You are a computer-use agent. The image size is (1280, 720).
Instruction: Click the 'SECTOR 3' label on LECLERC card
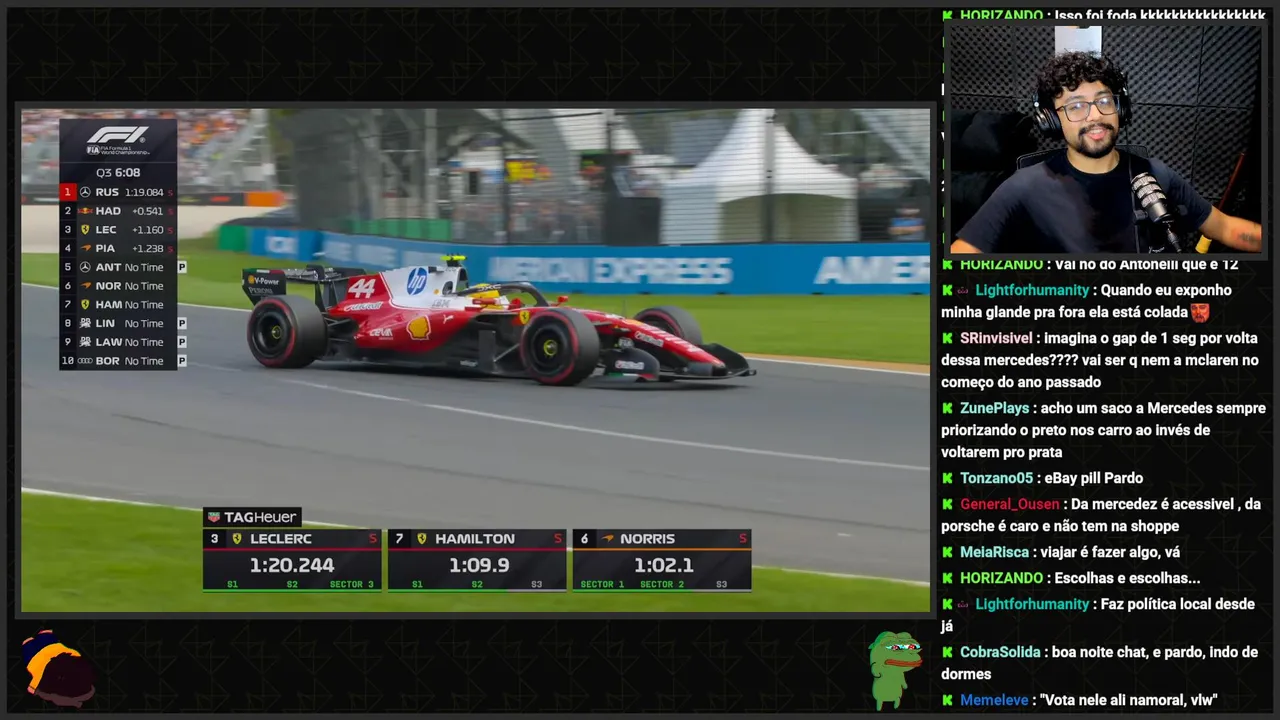(351, 584)
